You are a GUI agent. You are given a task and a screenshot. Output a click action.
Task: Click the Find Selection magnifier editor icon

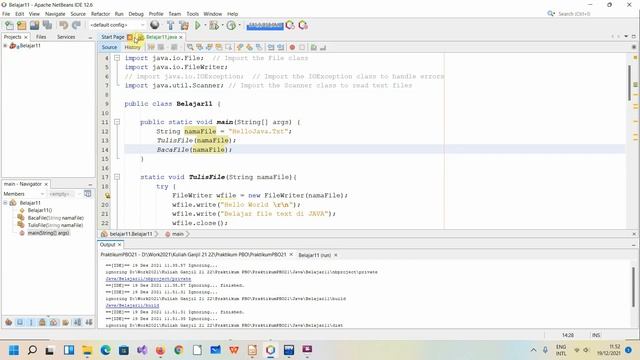click(x=190, y=47)
